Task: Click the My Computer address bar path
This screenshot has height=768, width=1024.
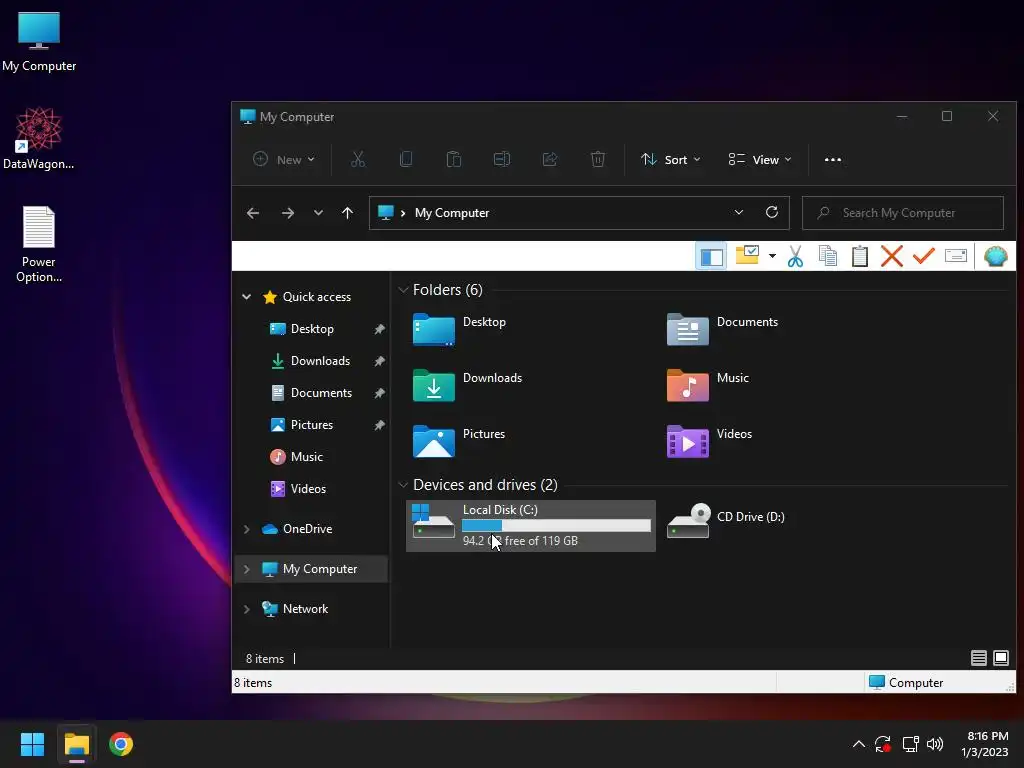Action: point(452,213)
